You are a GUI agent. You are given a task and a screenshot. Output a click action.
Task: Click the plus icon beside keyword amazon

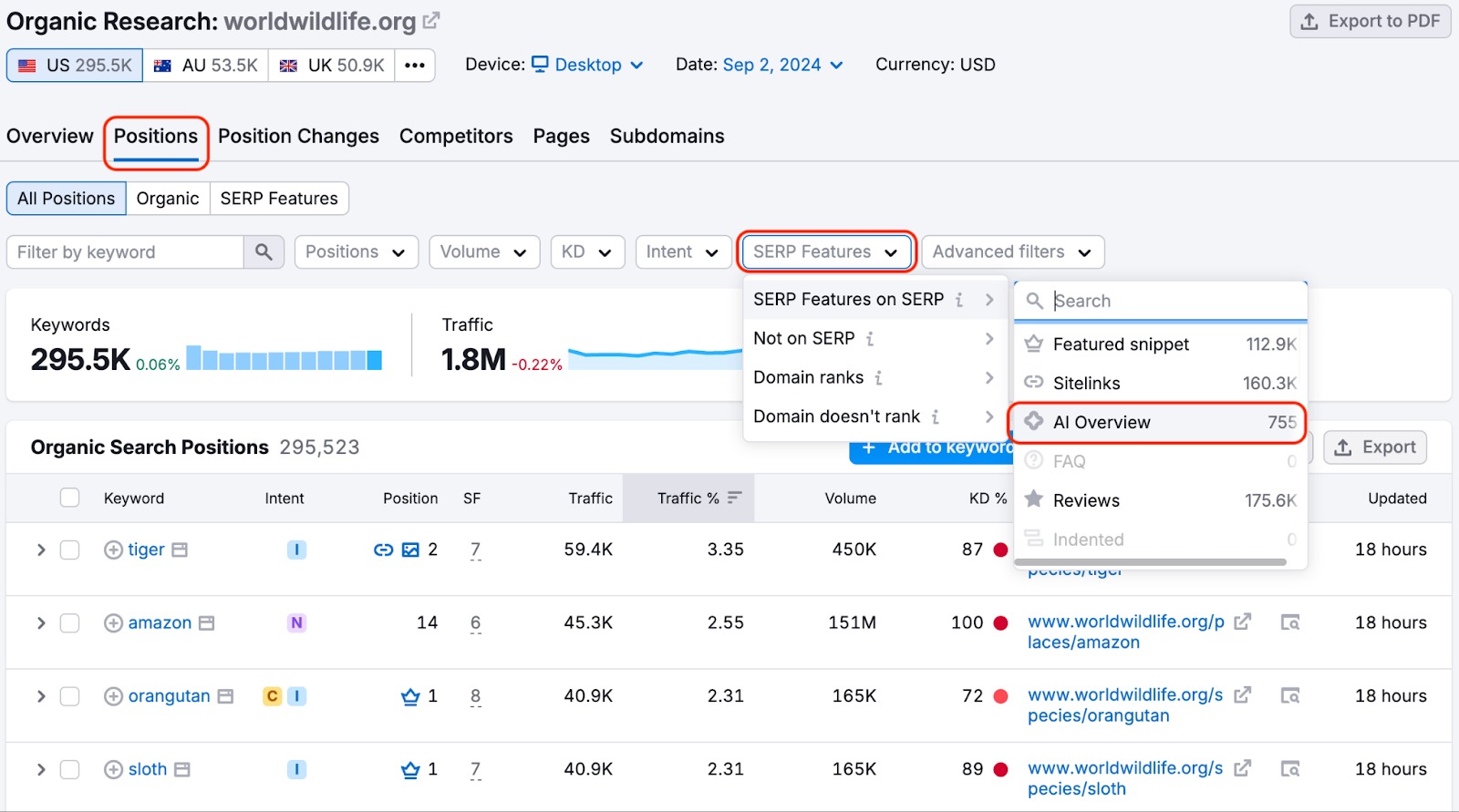click(113, 623)
